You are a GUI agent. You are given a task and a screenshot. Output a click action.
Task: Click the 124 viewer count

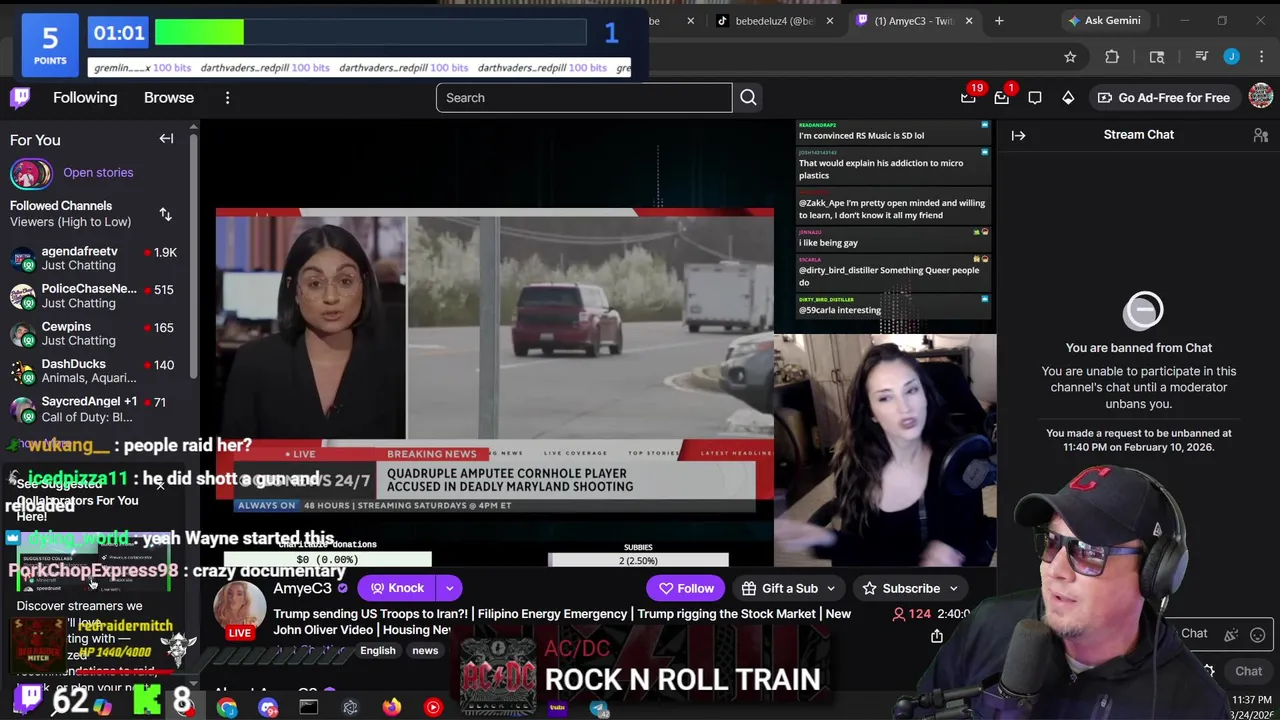click(911, 614)
